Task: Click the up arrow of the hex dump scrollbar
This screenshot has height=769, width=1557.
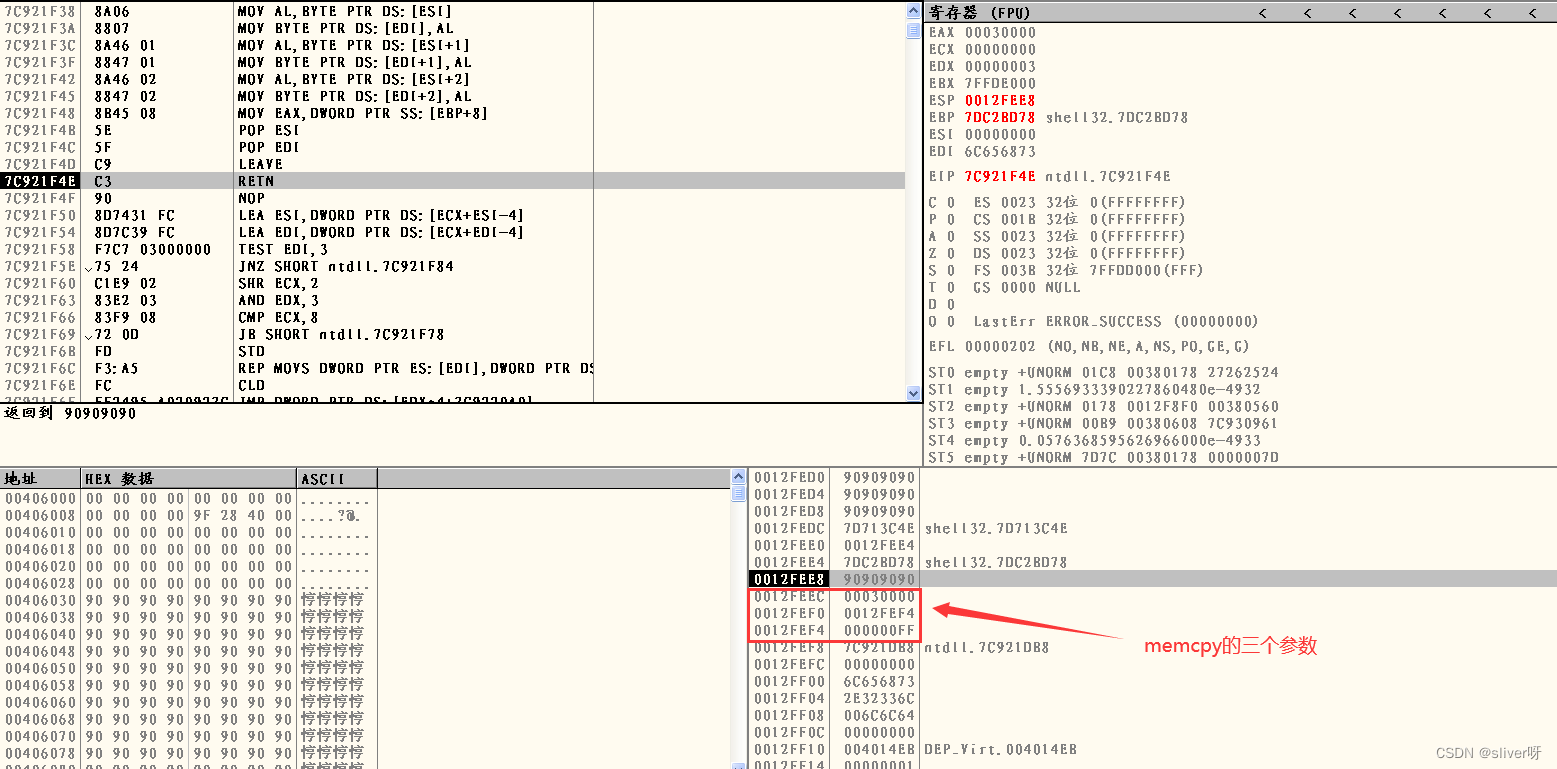Action: (738, 478)
